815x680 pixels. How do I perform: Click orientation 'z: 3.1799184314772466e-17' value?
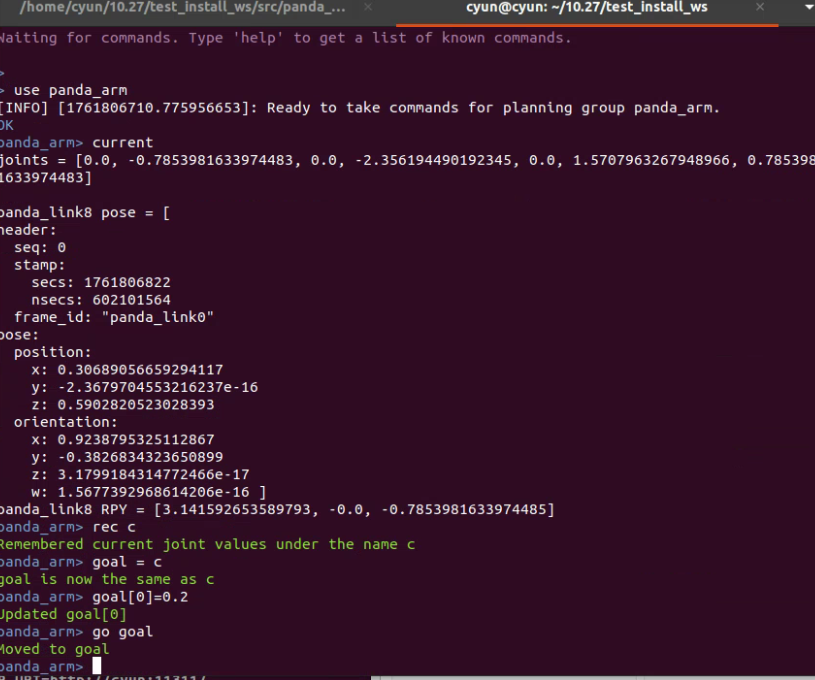click(x=140, y=475)
